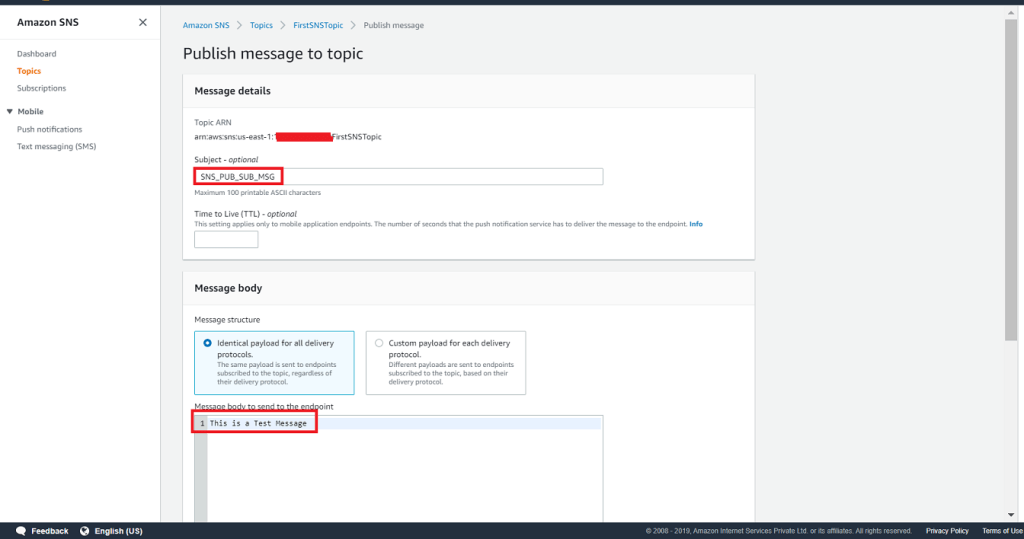Viewport: 1024px width, 539px height.
Task: Open the Terms of Use footer link
Action: (1002, 531)
